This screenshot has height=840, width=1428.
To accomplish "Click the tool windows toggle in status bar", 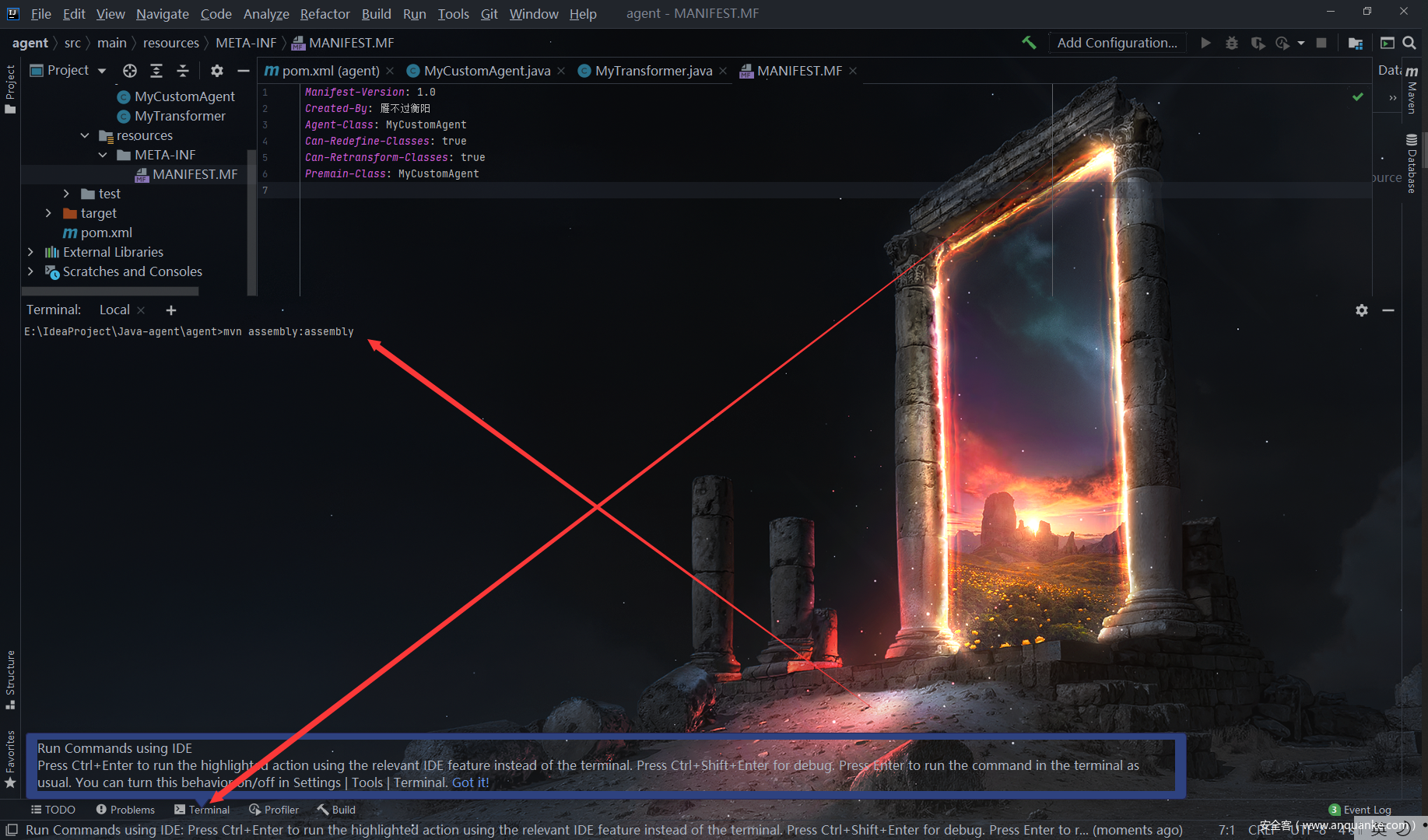I will pyautogui.click(x=12, y=830).
